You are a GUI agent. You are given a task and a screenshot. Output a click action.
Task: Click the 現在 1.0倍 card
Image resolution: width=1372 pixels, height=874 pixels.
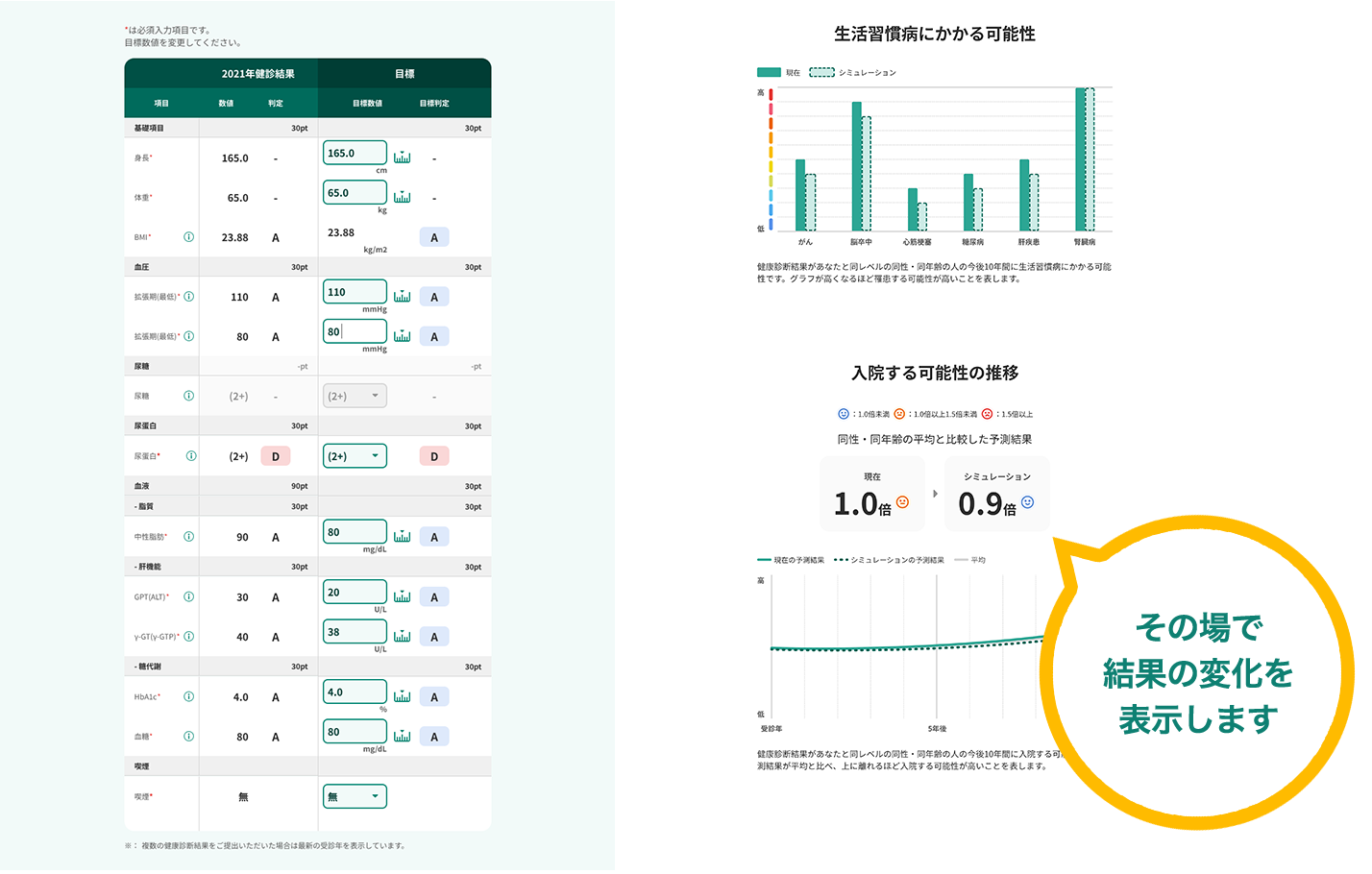[872, 494]
